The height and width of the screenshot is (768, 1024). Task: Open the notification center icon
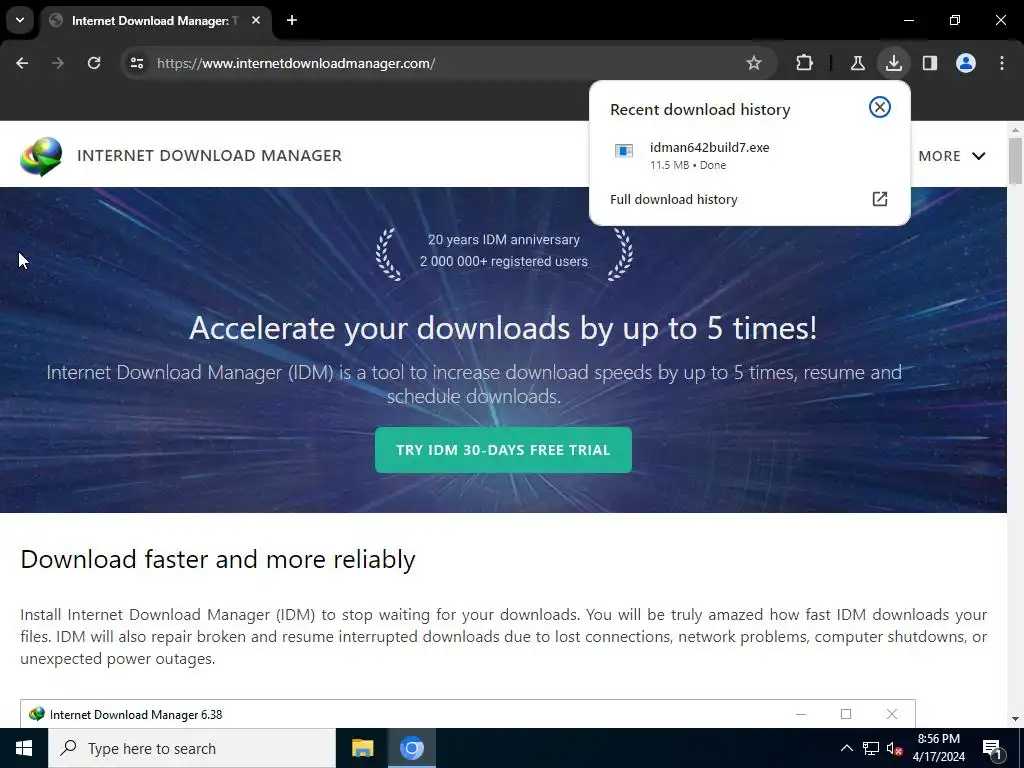pyautogui.click(x=992, y=749)
